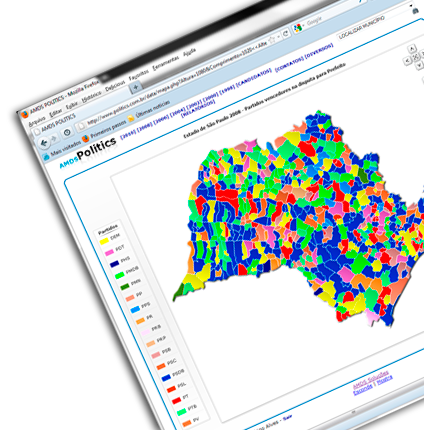
Task: Click the reload page icon in address bar
Action: [285, 34]
